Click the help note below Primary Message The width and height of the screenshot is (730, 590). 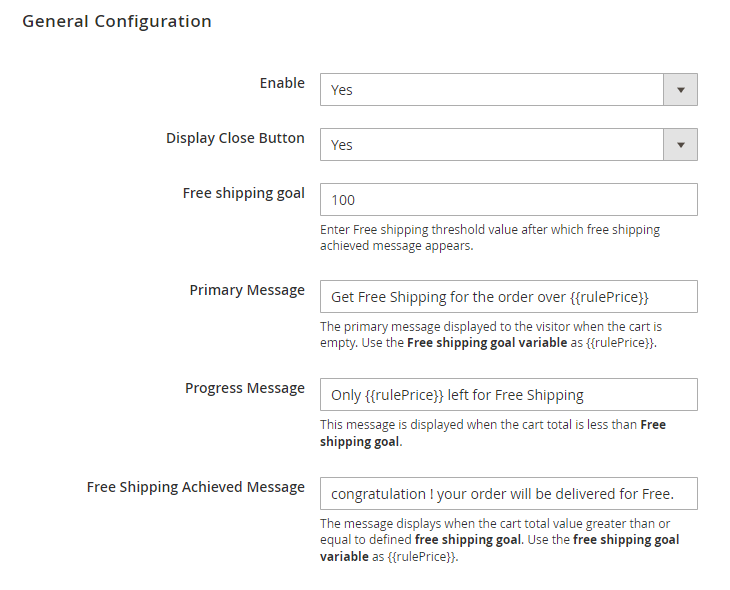click(x=490, y=335)
